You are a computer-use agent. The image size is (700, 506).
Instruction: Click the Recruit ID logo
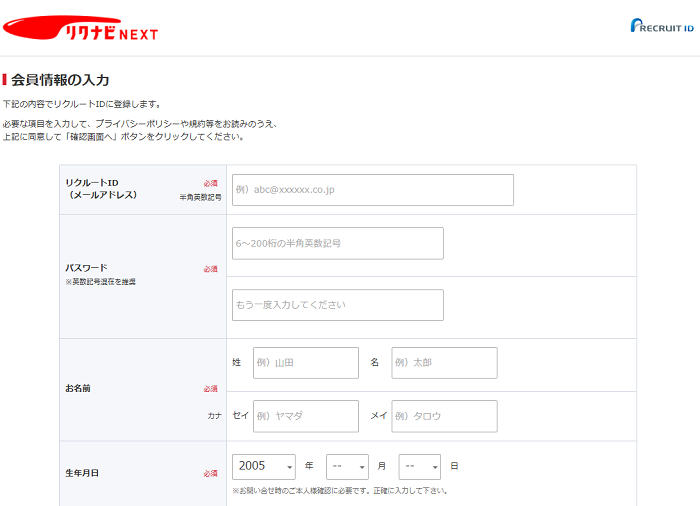coord(661,26)
